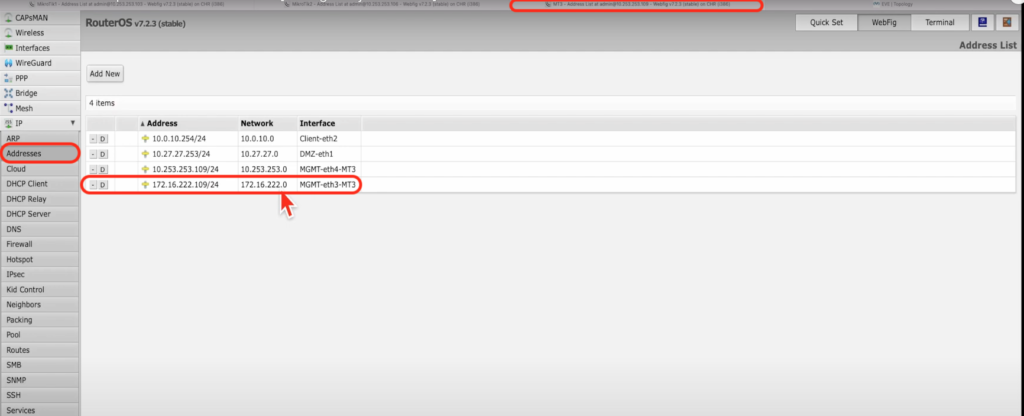Switch to the Terminal tab
Screen dimensions: 1024x416
(941, 22)
